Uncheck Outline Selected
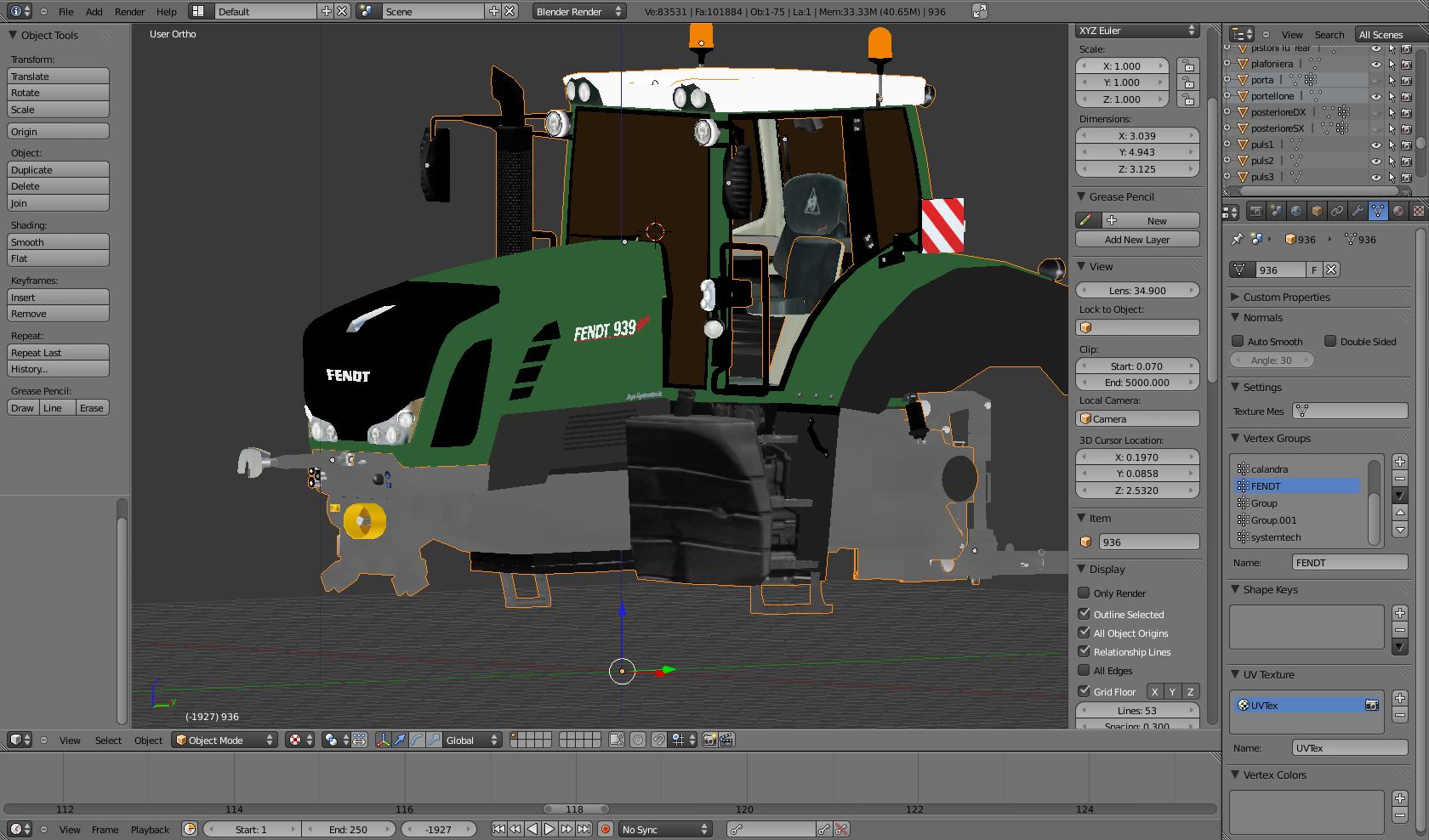This screenshot has height=840, width=1429. click(x=1084, y=614)
